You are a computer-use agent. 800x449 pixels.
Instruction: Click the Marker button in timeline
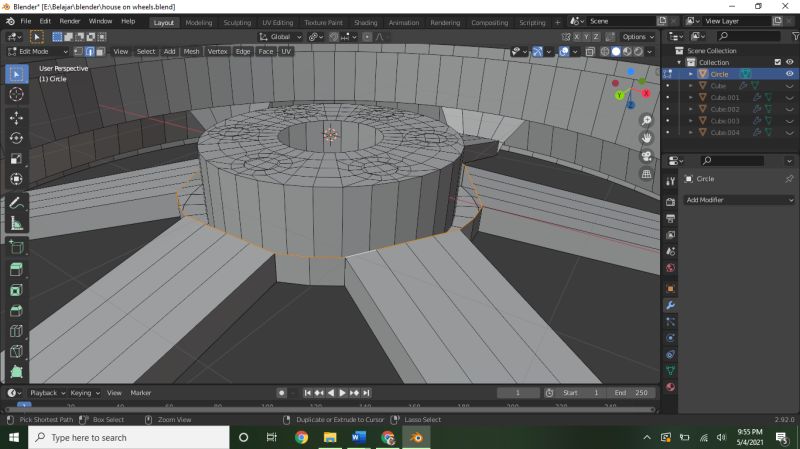click(x=141, y=393)
